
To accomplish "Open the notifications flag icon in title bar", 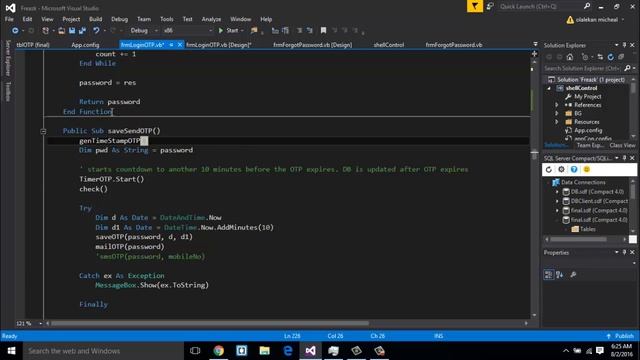I will coord(475,6).
